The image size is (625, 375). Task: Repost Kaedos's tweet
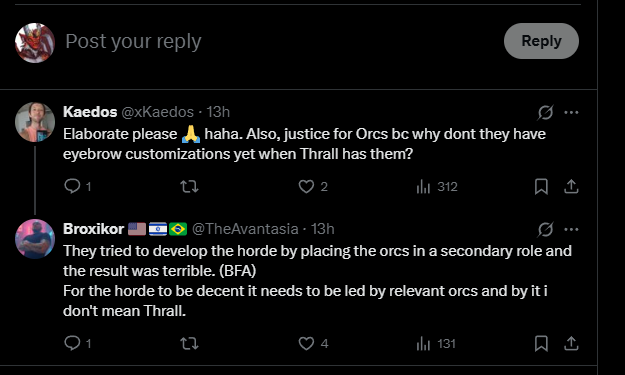pyautogui.click(x=189, y=186)
